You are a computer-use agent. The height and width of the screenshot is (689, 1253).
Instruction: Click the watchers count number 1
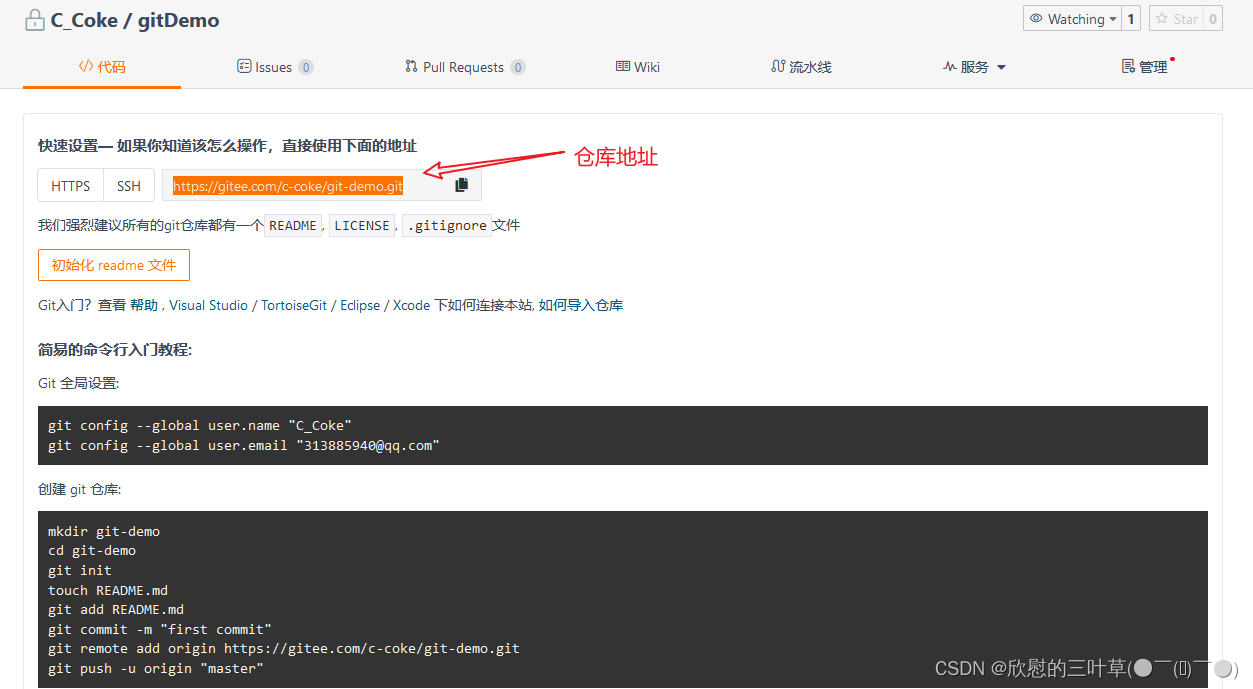pyautogui.click(x=1132, y=19)
